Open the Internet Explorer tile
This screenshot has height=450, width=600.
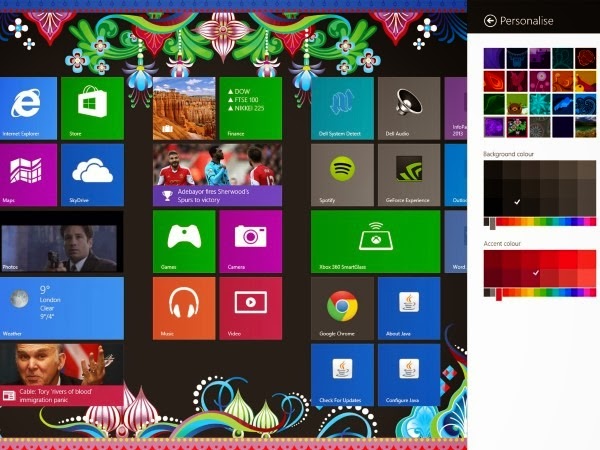click(28, 108)
